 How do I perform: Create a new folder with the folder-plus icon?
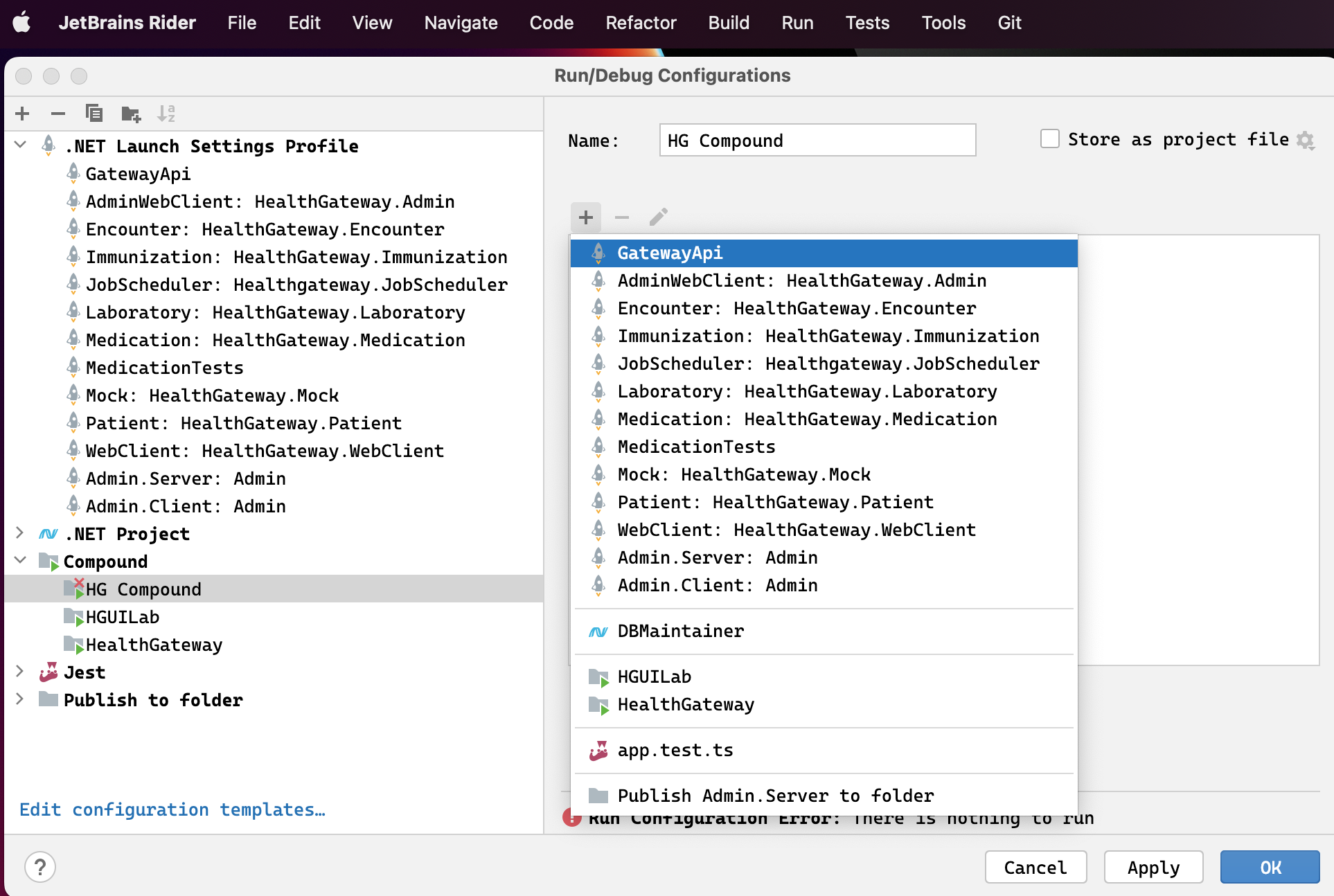[131, 114]
